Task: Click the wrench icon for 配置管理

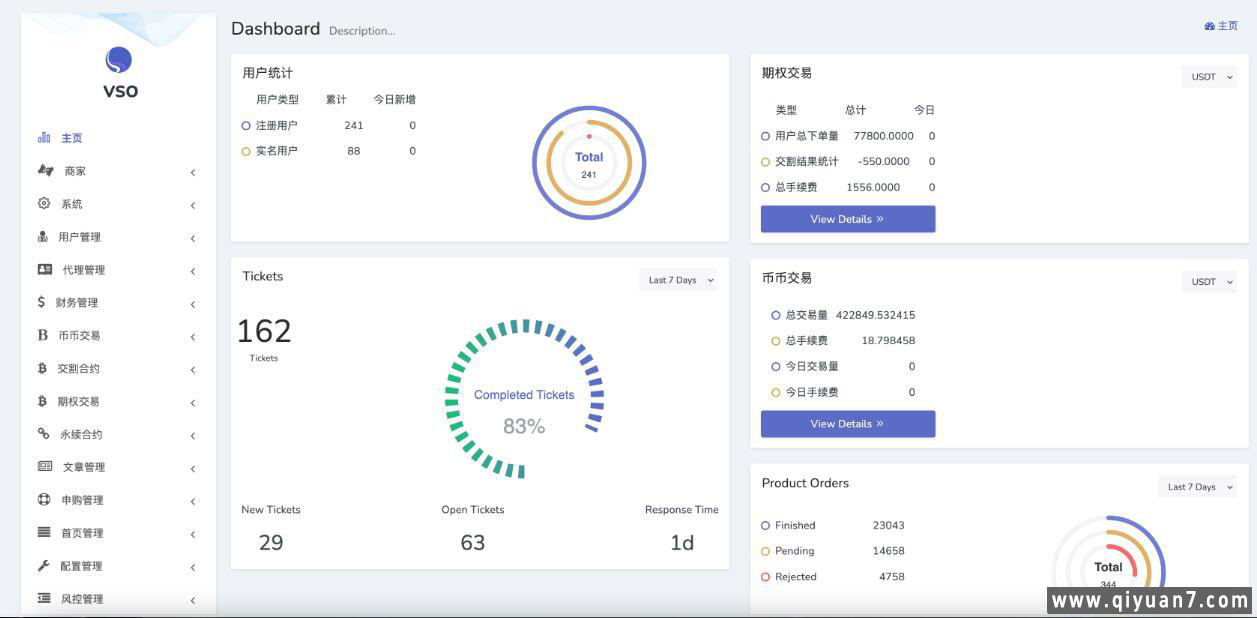Action: [44, 566]
